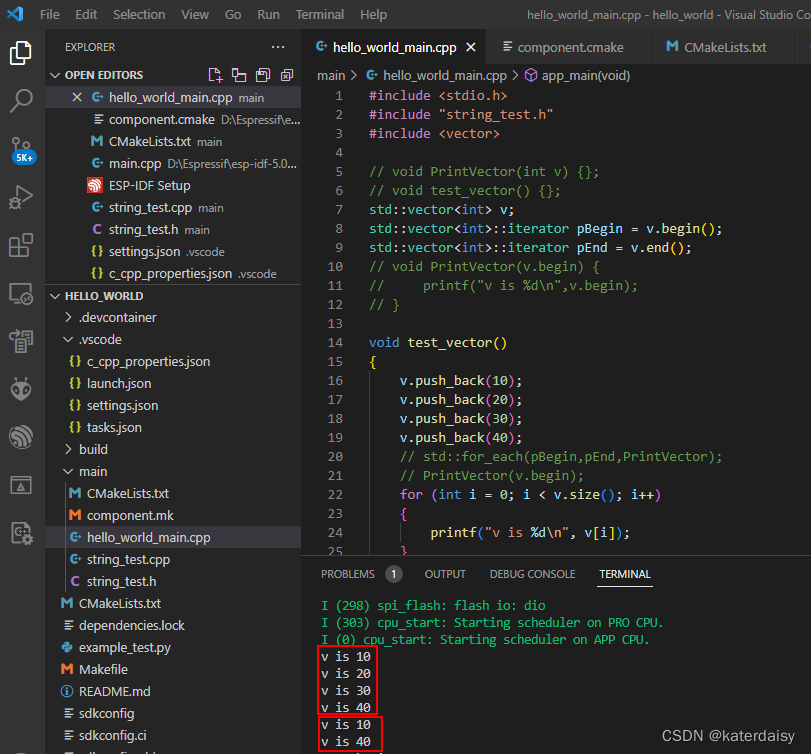The image size is (811, 754).
Task: Click the #include <vector> code line
Action: point(434,133)
